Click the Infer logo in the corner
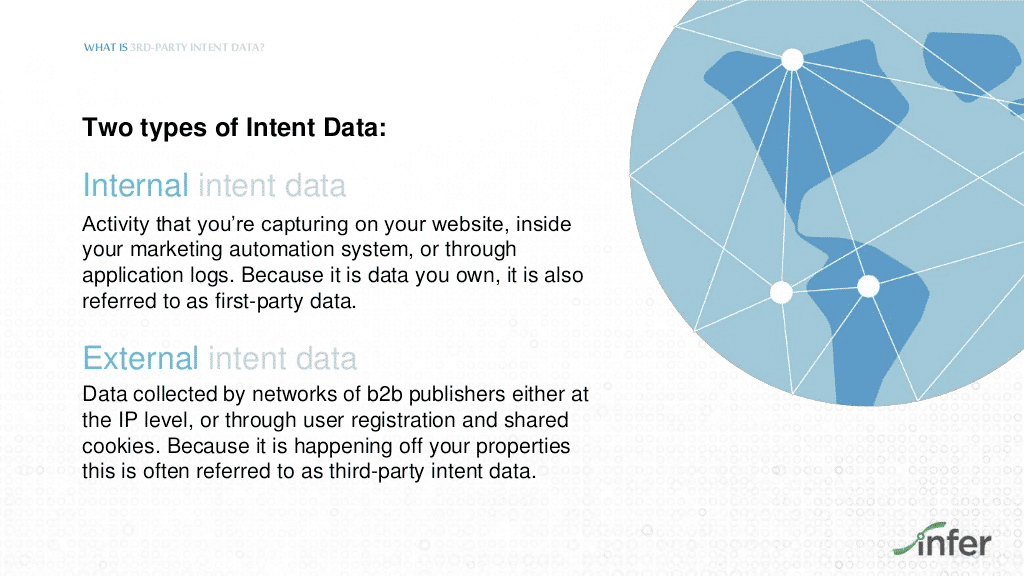 942,539
